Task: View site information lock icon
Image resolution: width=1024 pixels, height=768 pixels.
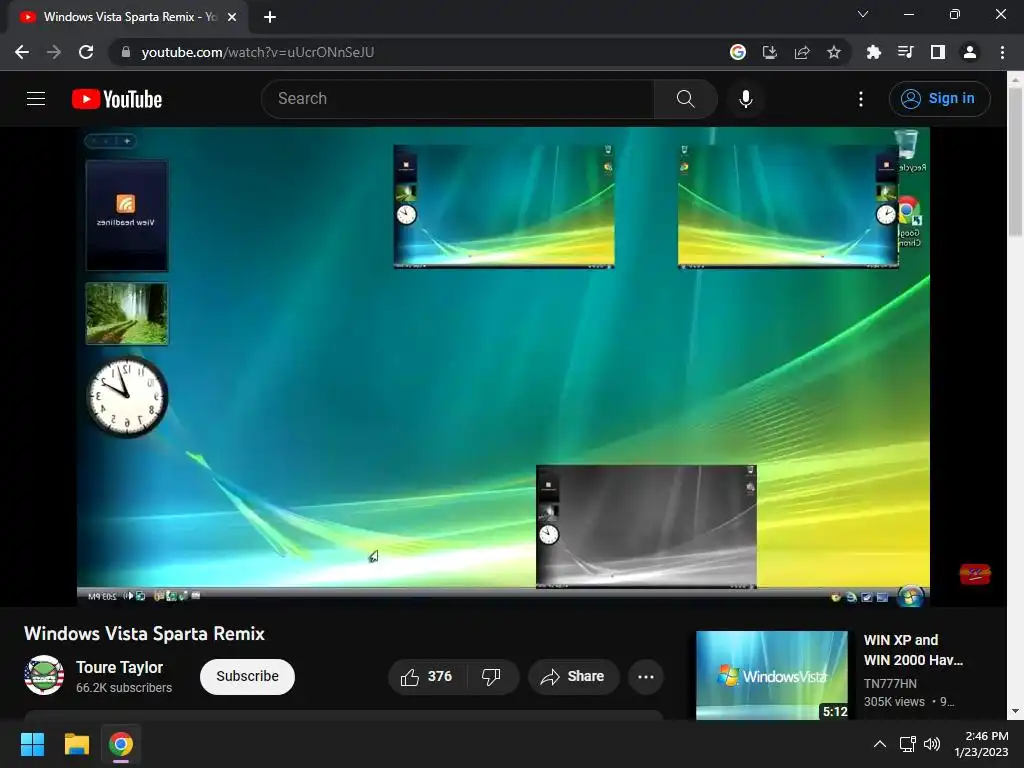Action: tap(126, 52)
